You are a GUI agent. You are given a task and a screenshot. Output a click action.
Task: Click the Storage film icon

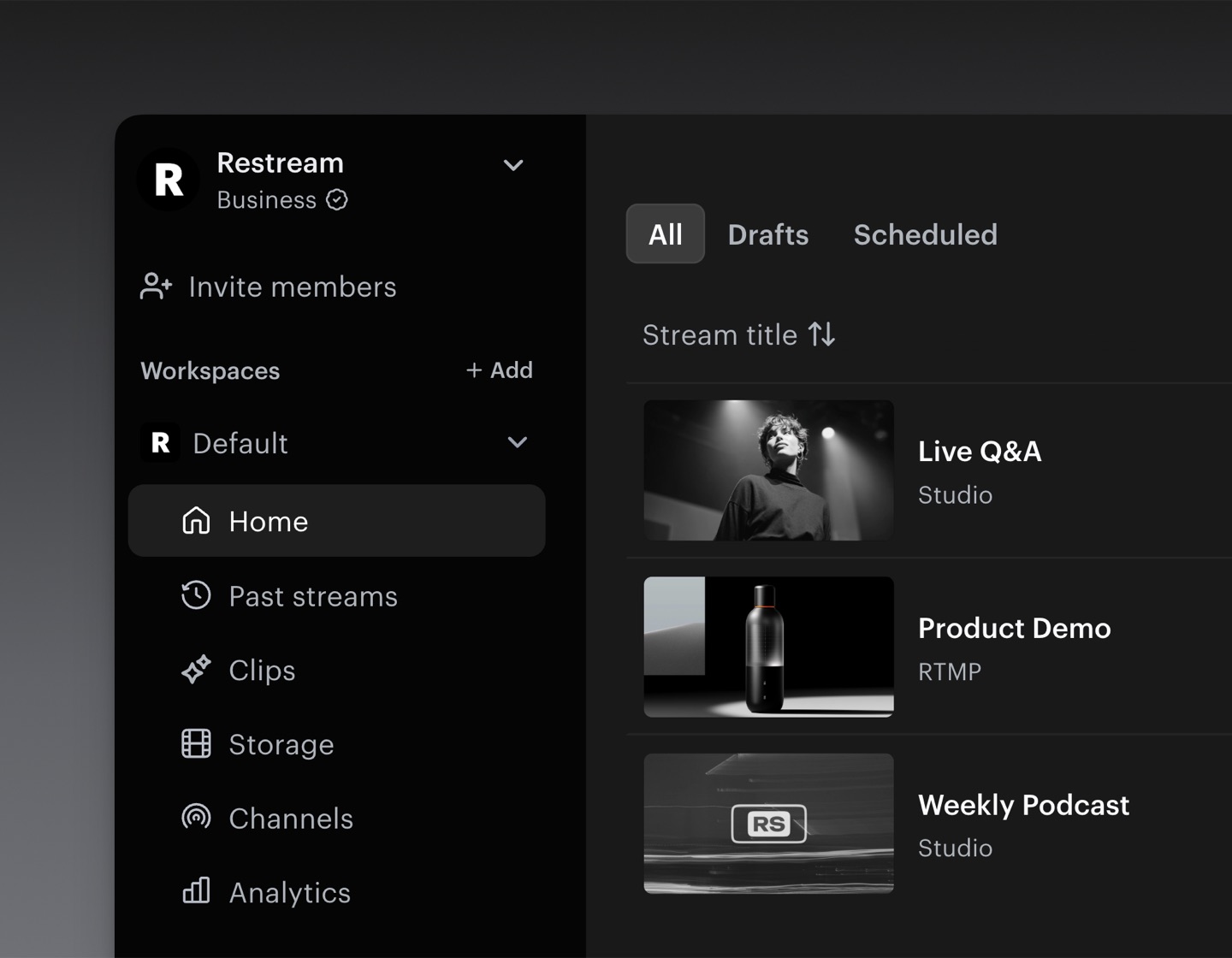tap(196, 744)
